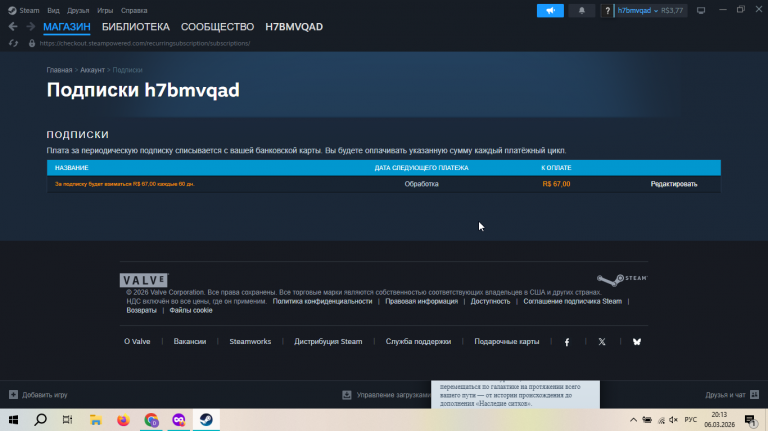Click the Steam logo in the footer

pyautogui.click(x=622, y=279)
